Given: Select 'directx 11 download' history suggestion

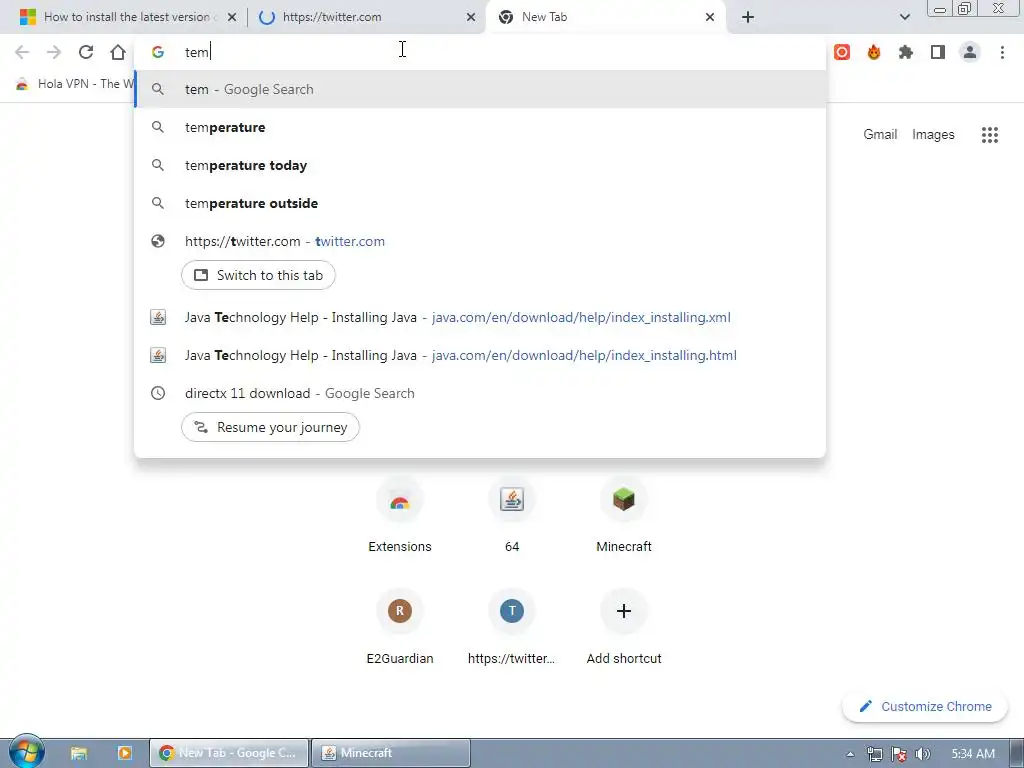Looking at the screenshot, I should point(479,393).
